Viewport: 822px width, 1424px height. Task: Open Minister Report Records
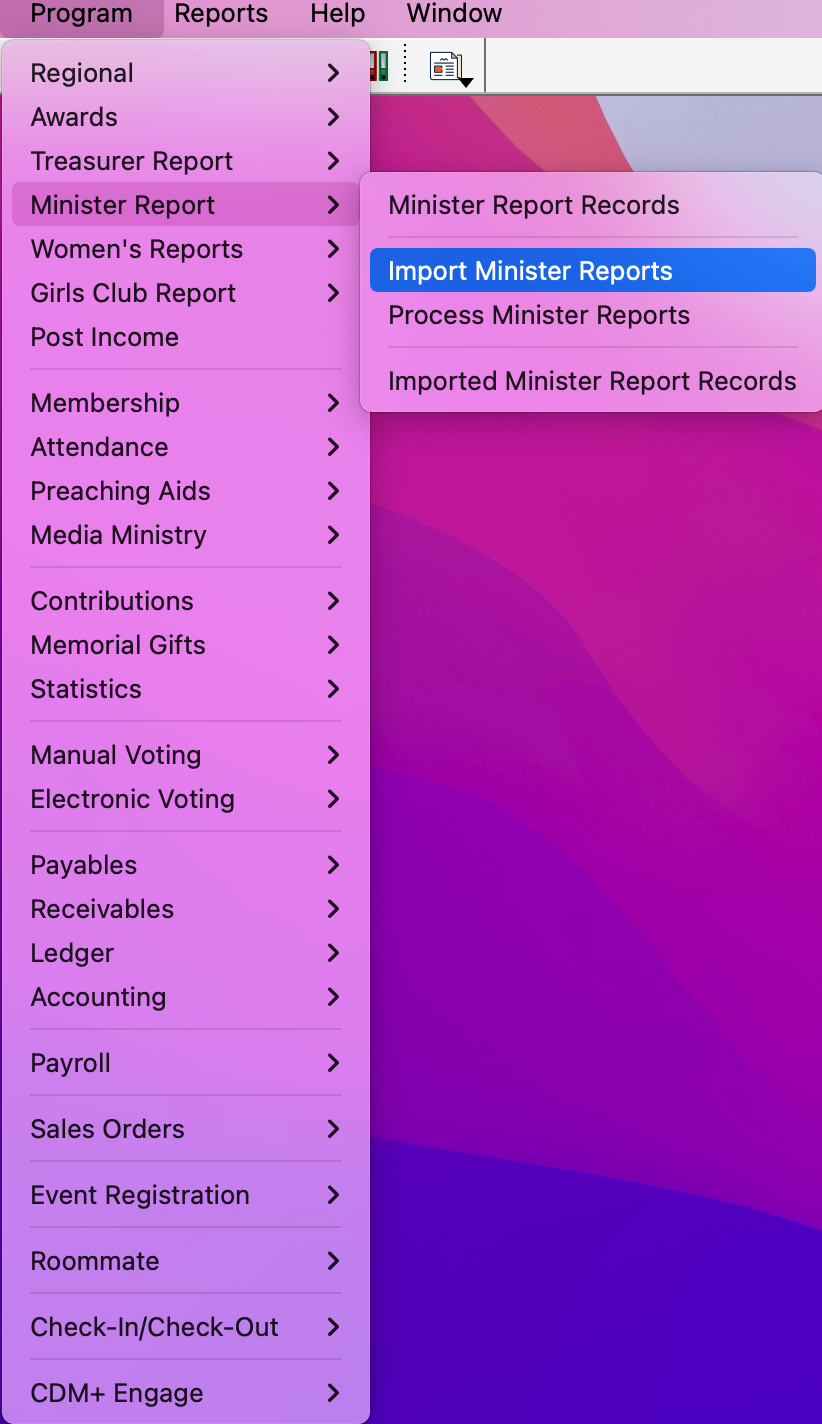coord(534,205)
